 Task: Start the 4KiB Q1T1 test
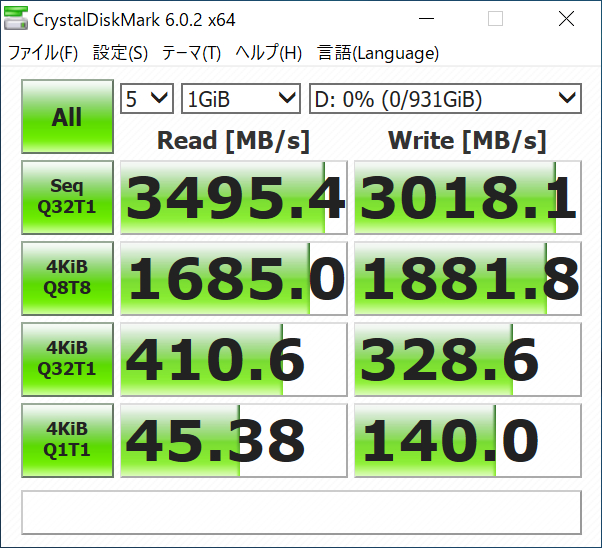[67, 440]
